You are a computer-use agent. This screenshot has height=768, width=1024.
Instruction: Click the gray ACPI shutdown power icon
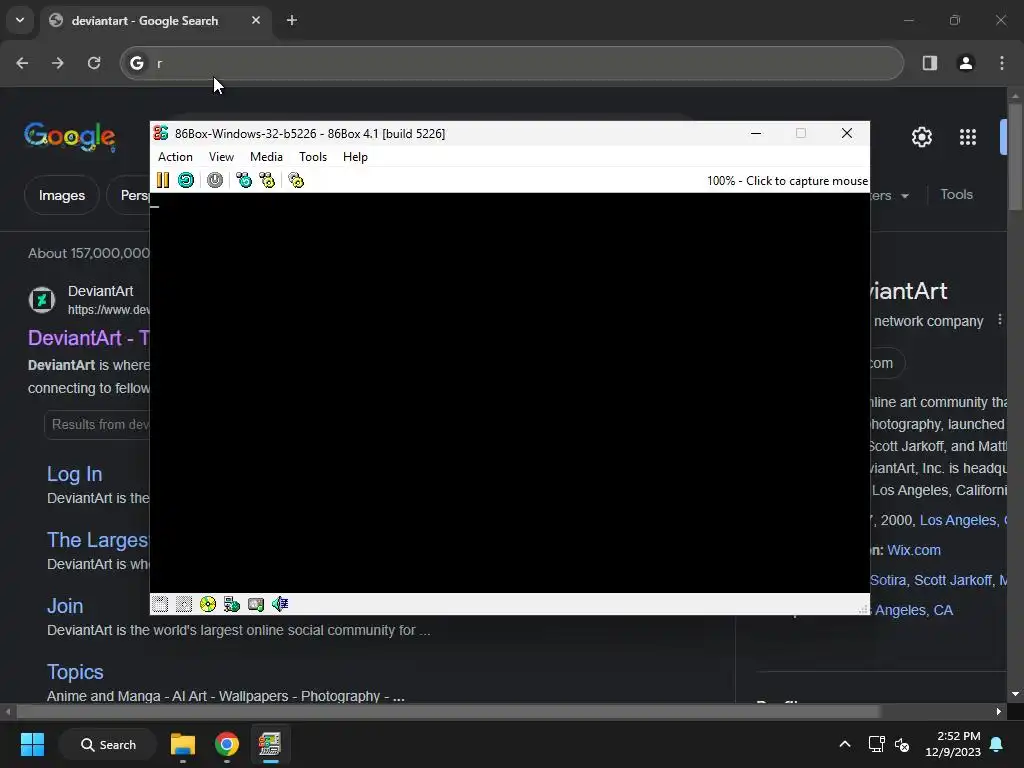(x=215, y=180)
